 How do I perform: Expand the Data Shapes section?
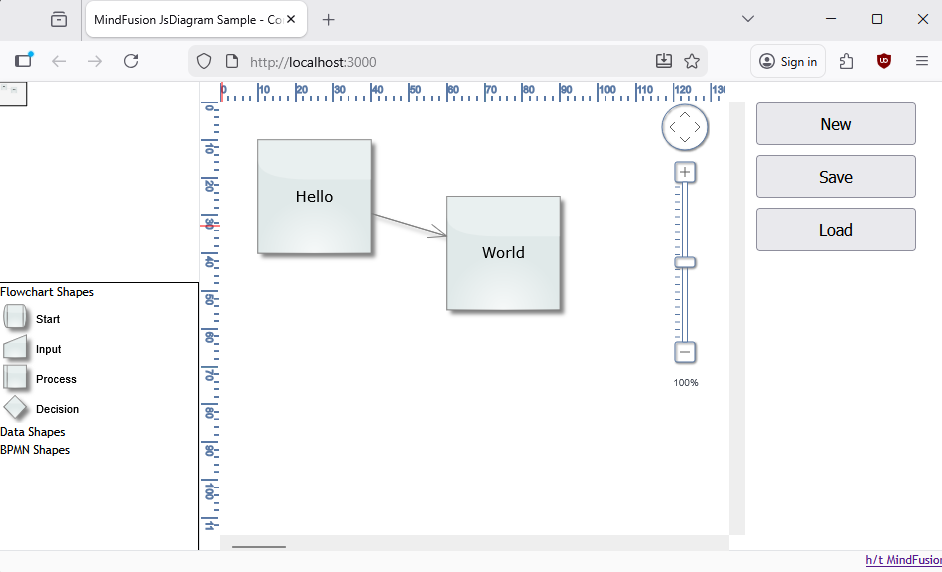[x=33, y=432]
